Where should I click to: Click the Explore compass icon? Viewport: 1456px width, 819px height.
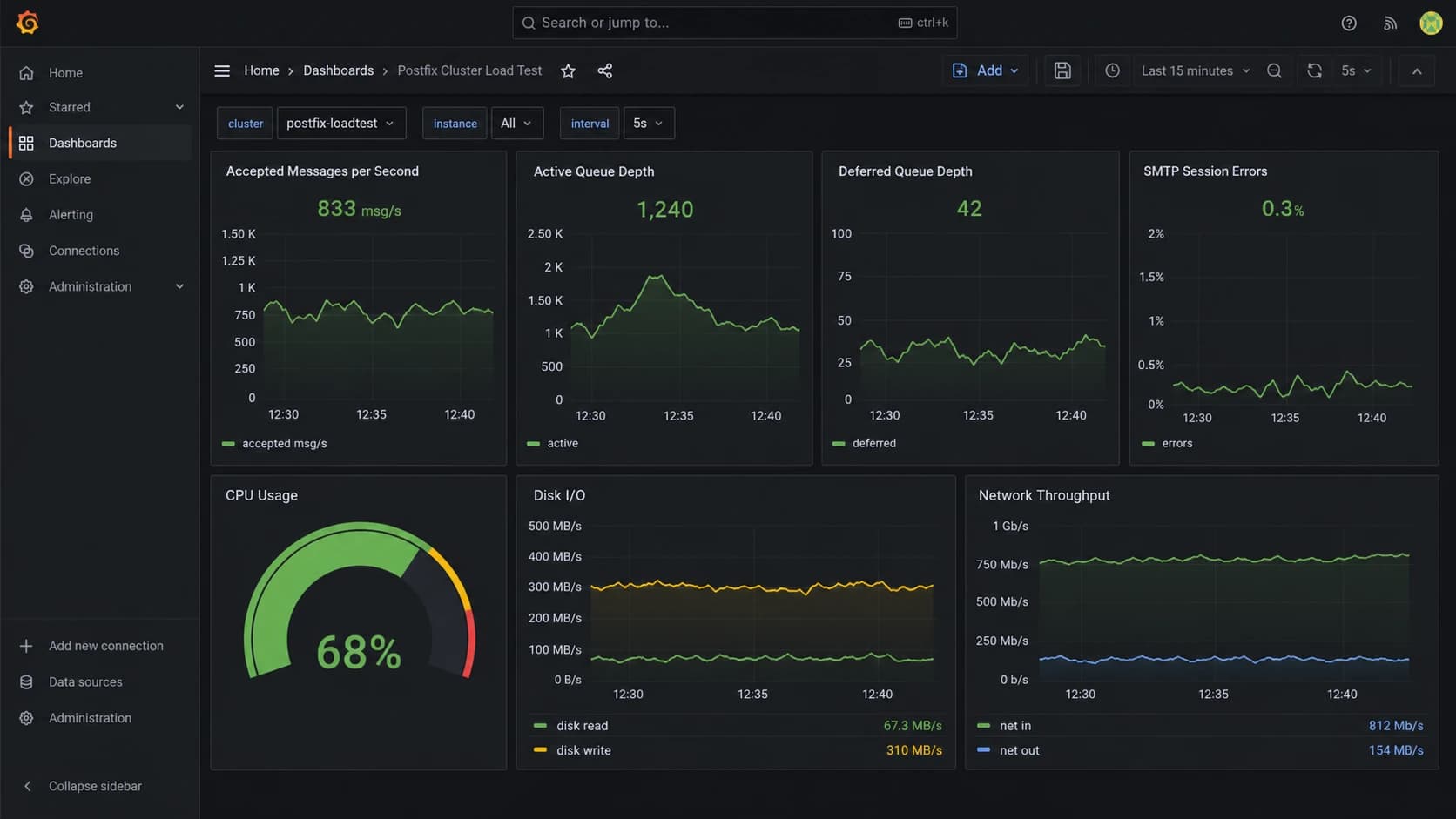tap(26, 178)
